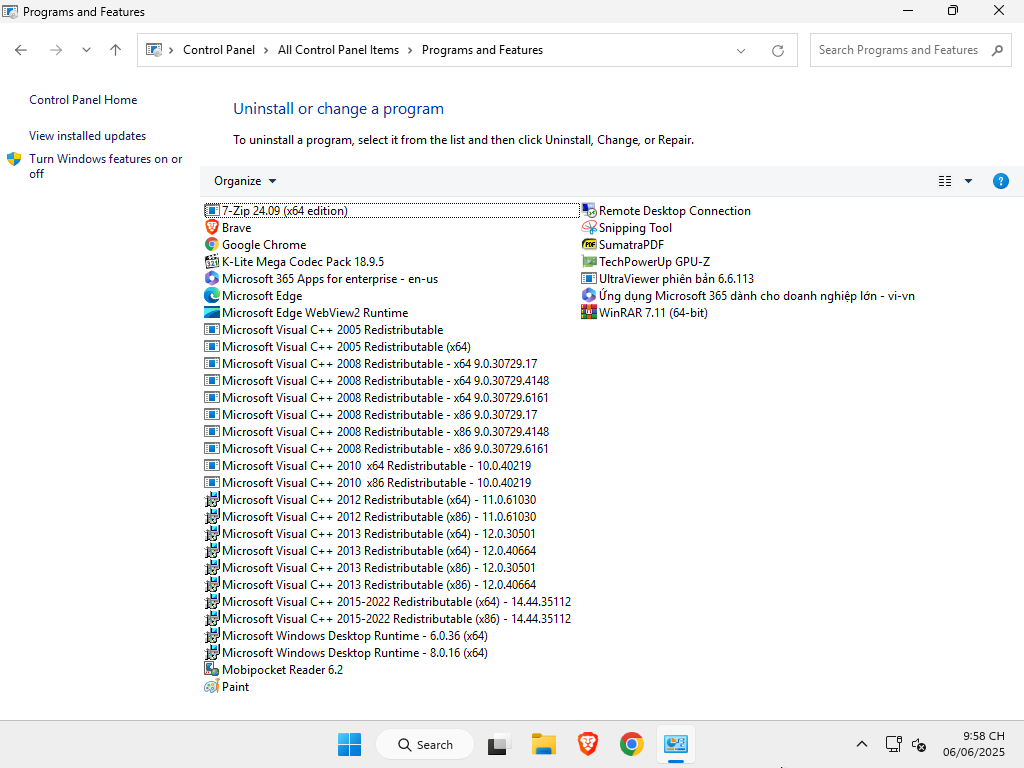Select the Google Chrome program icon
This screenshot has height=768, width=1024.
211,245
